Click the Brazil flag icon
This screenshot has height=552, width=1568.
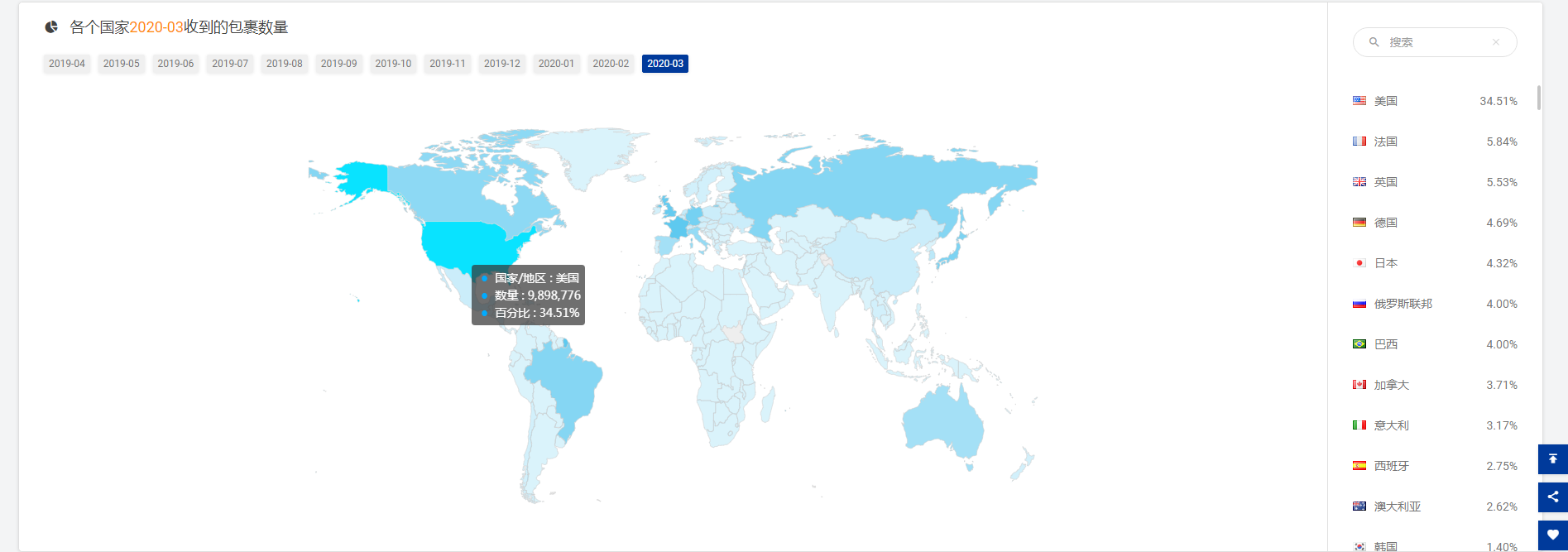(x=1359, y=344)
